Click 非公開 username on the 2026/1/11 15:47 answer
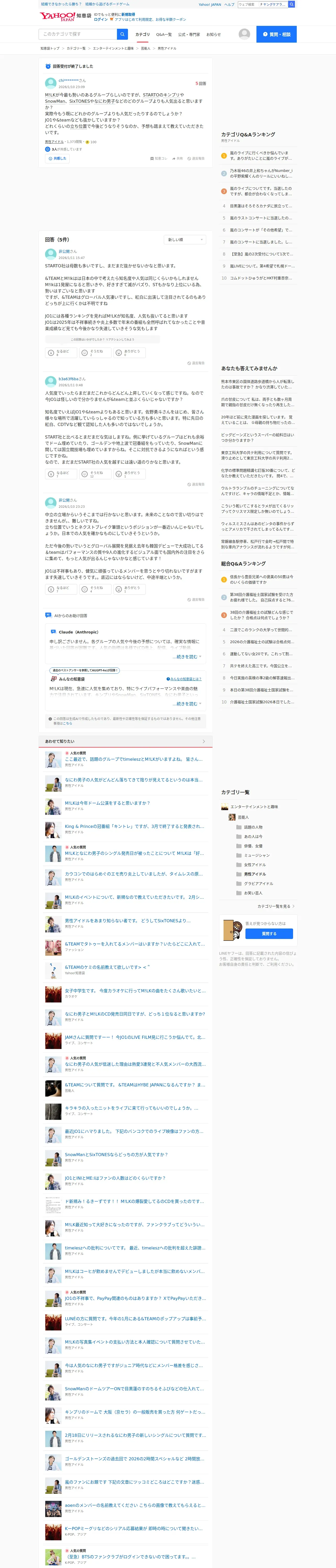This screenshot has height=1568, width=336. pos(64,251)
